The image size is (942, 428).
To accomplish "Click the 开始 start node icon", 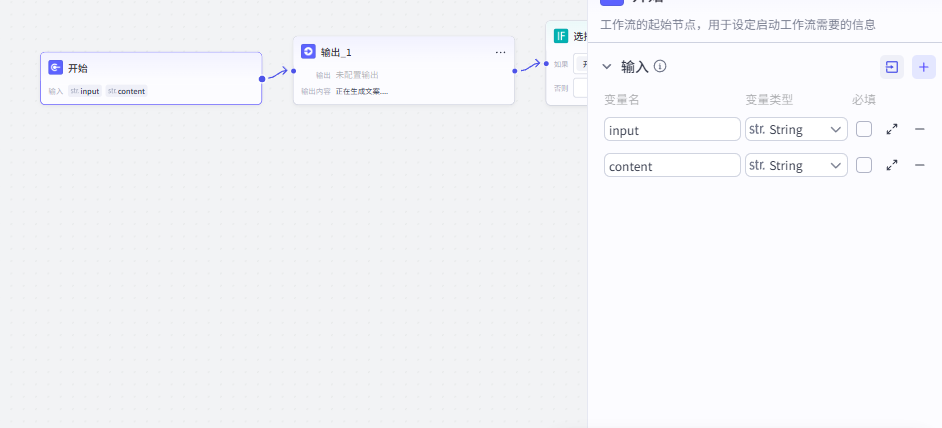I will tap(56, 68).
